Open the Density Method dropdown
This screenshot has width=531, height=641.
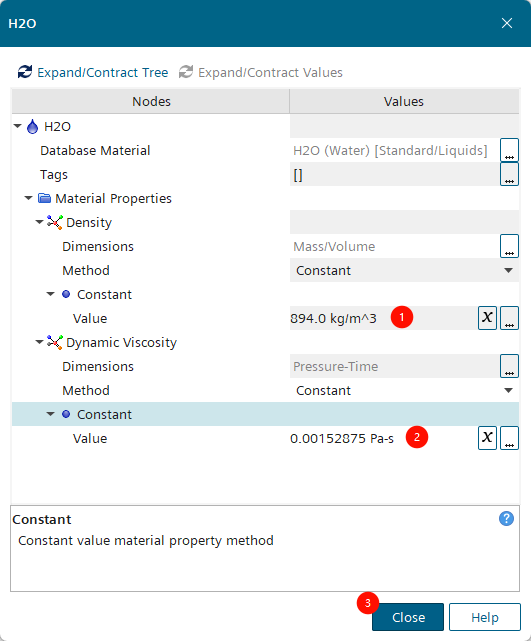404,270
